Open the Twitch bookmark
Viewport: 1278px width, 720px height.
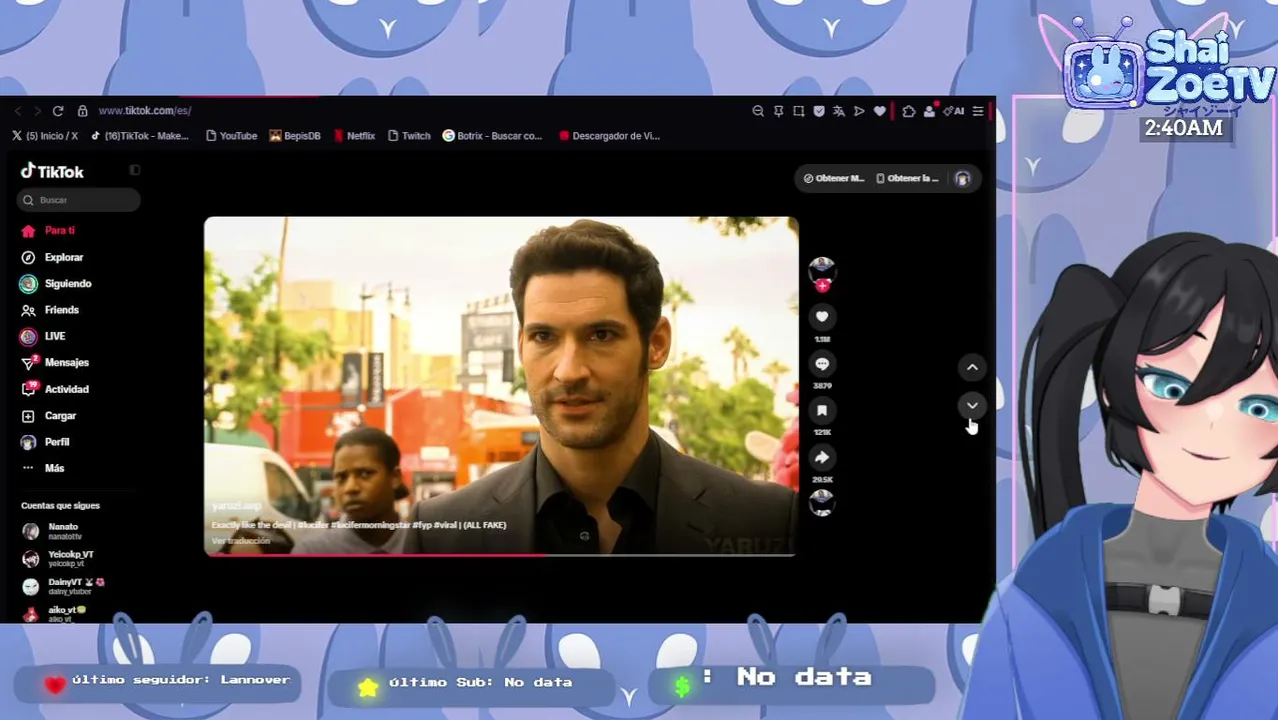409,136
